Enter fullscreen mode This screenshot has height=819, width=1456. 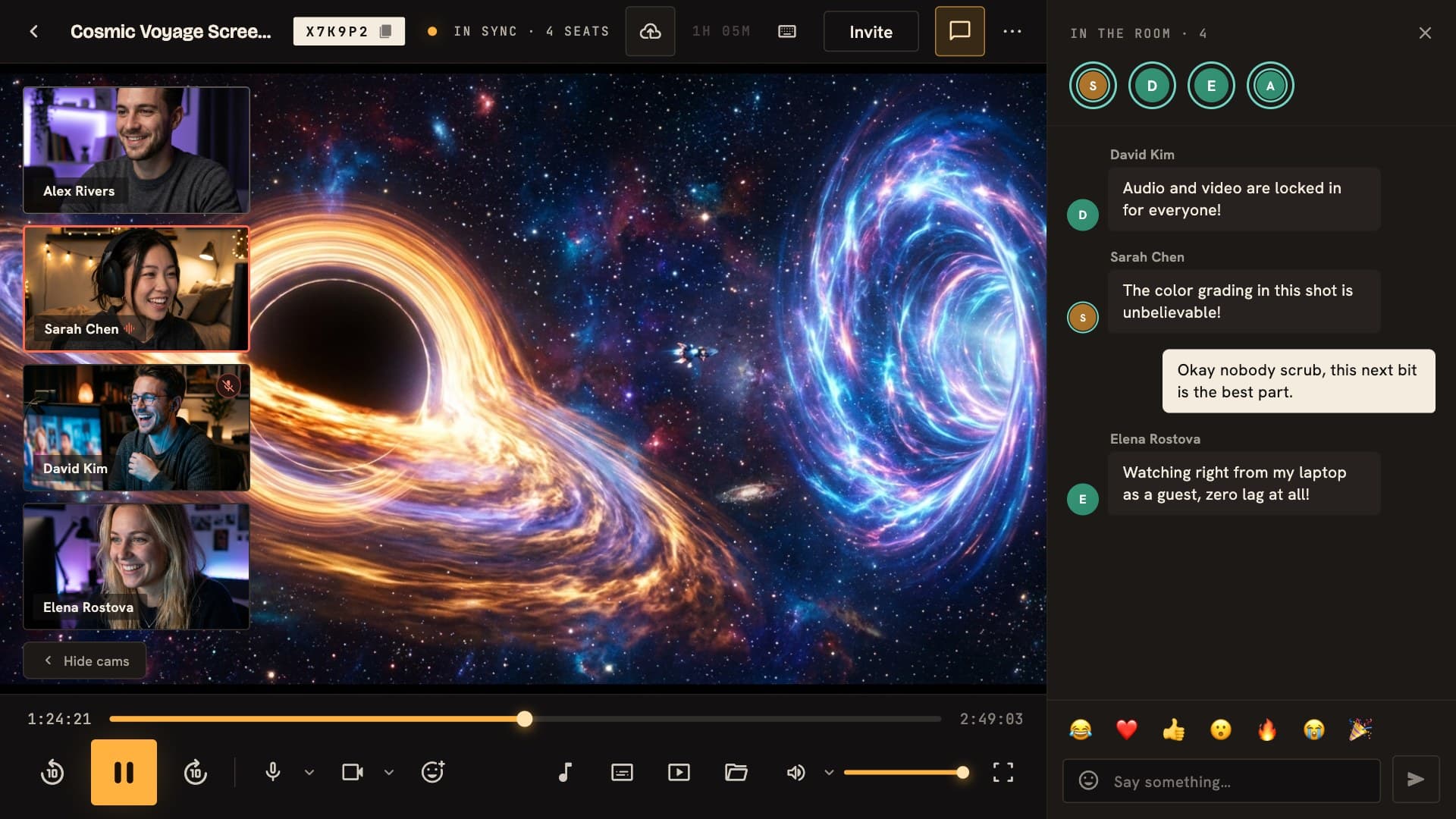point(1003,772)
